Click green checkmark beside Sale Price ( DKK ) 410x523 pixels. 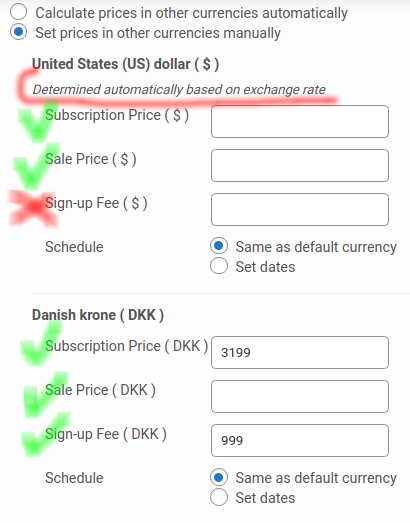click(45, 394)
